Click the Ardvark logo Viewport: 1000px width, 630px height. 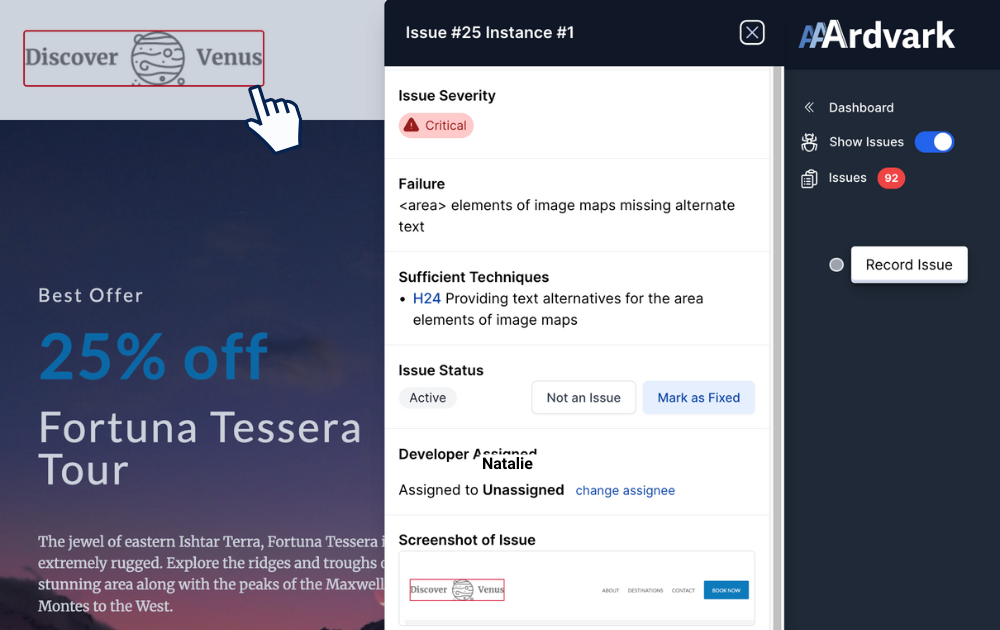coord(877,36)
